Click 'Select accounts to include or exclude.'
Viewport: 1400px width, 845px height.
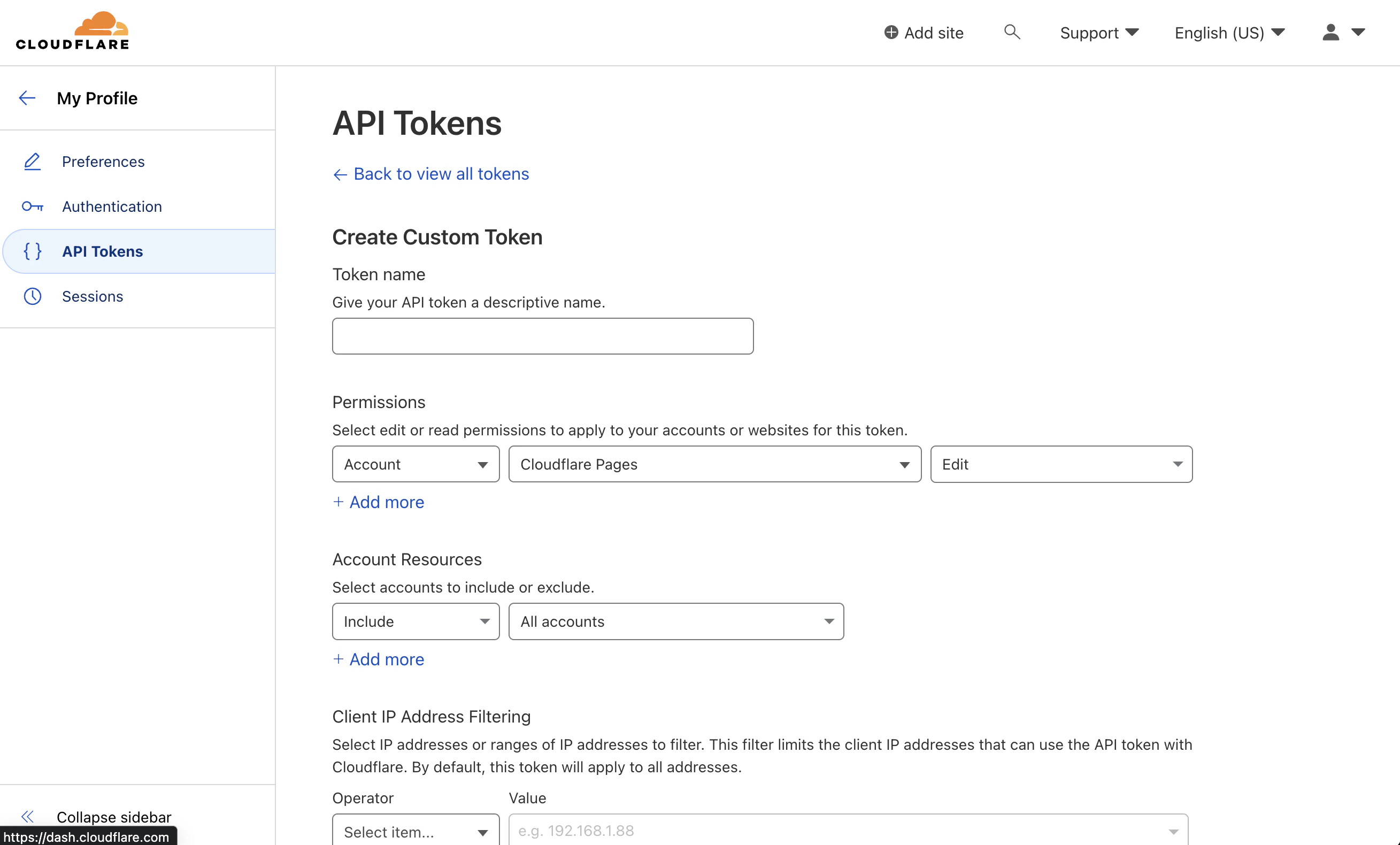click(x=463, y=587)
